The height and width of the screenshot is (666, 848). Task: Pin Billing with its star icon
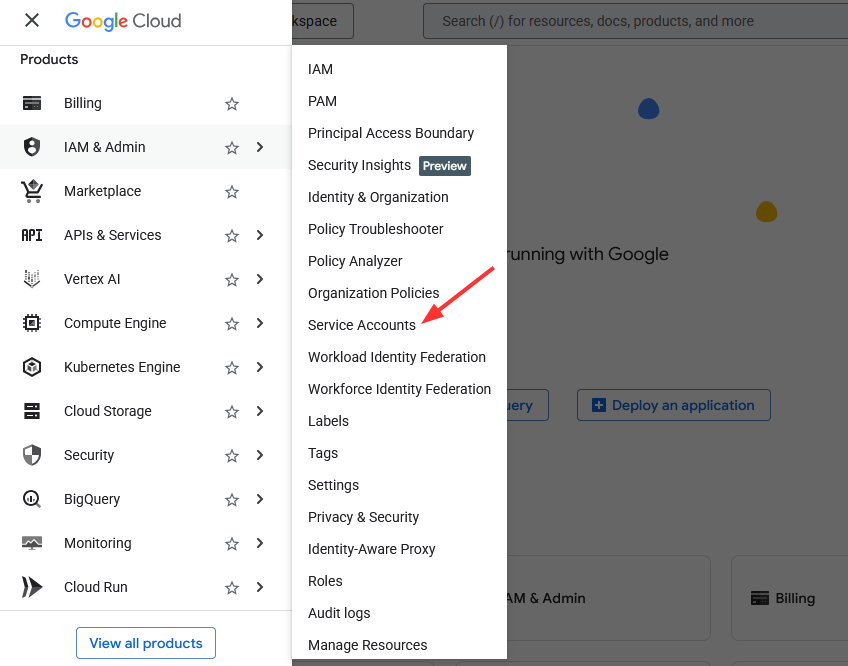coord(232,103)
